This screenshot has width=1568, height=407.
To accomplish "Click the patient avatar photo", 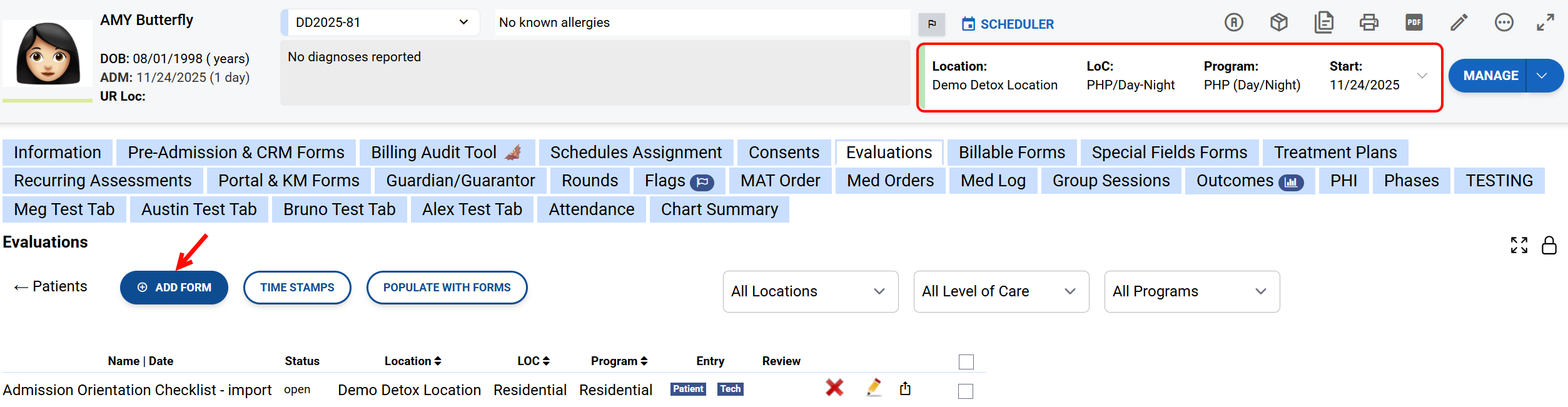I will [x=48, y=54].
